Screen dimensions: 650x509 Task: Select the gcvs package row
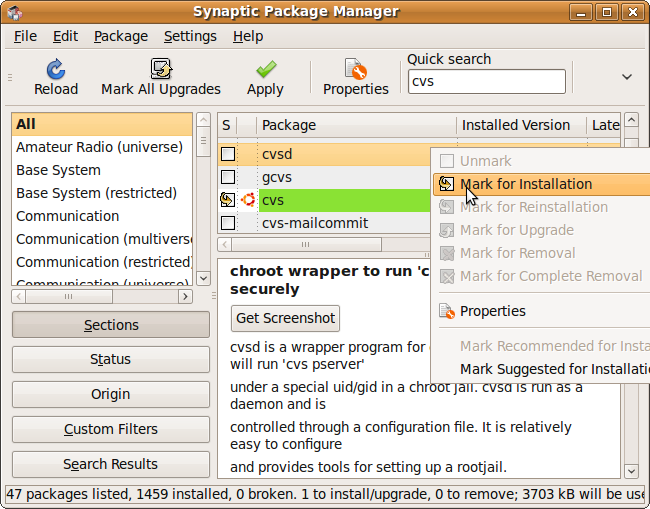click(x=324, y=177)
